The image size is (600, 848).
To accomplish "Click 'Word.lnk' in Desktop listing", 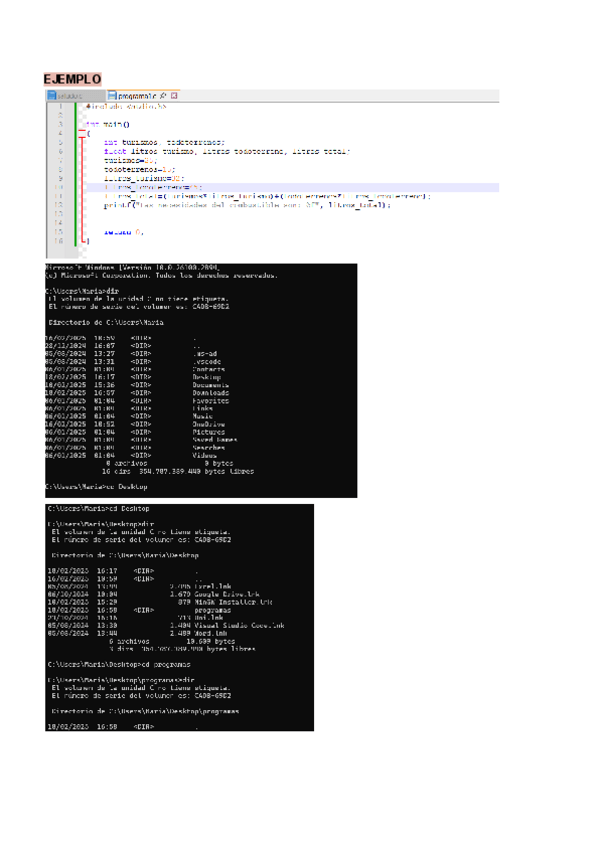I will pos(210,633).
